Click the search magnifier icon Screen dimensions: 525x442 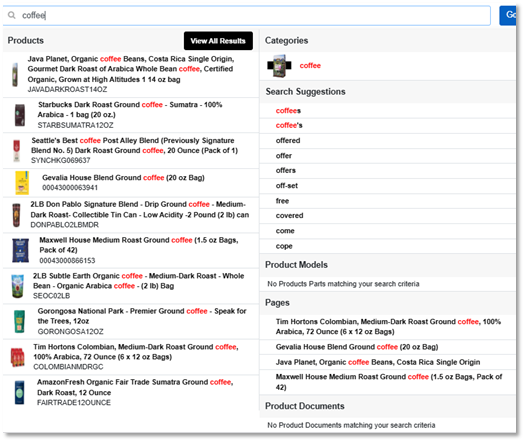click(12, 15)
